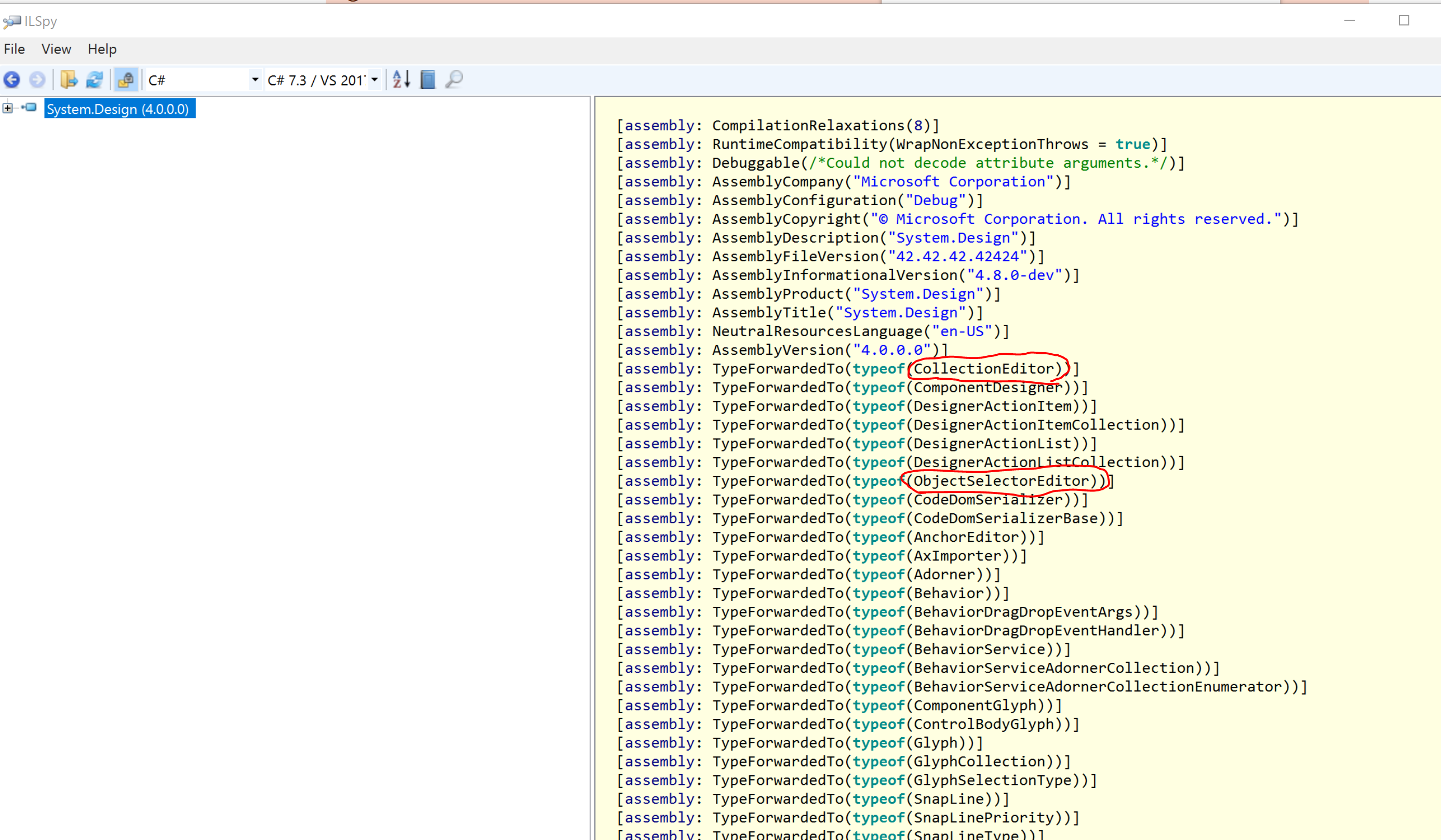Click the Back navigation arrow
The height and width of the screenshot is (840, 1441).
tap(12, 79)
